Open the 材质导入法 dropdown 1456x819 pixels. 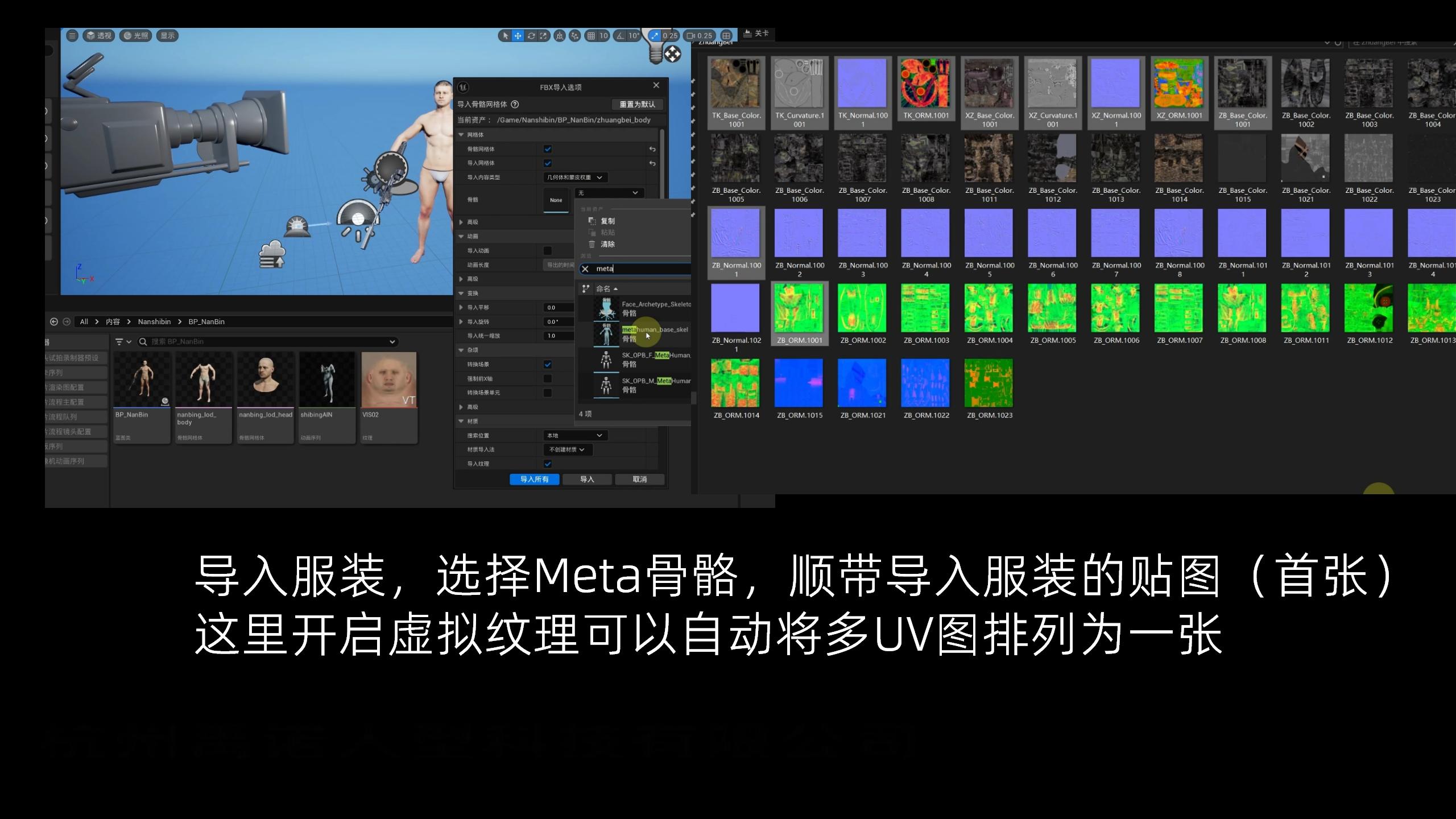click(x=568, y=449)
